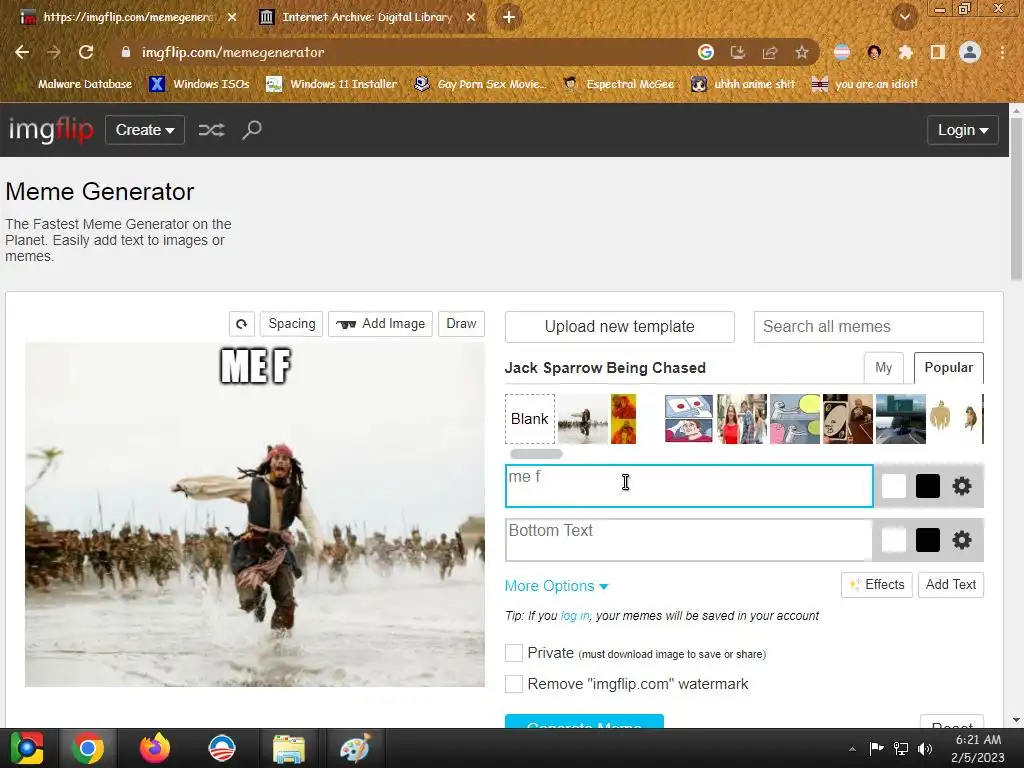Open File Explorer from the taskbar
1024x768 pixels.
coord(289,748)
